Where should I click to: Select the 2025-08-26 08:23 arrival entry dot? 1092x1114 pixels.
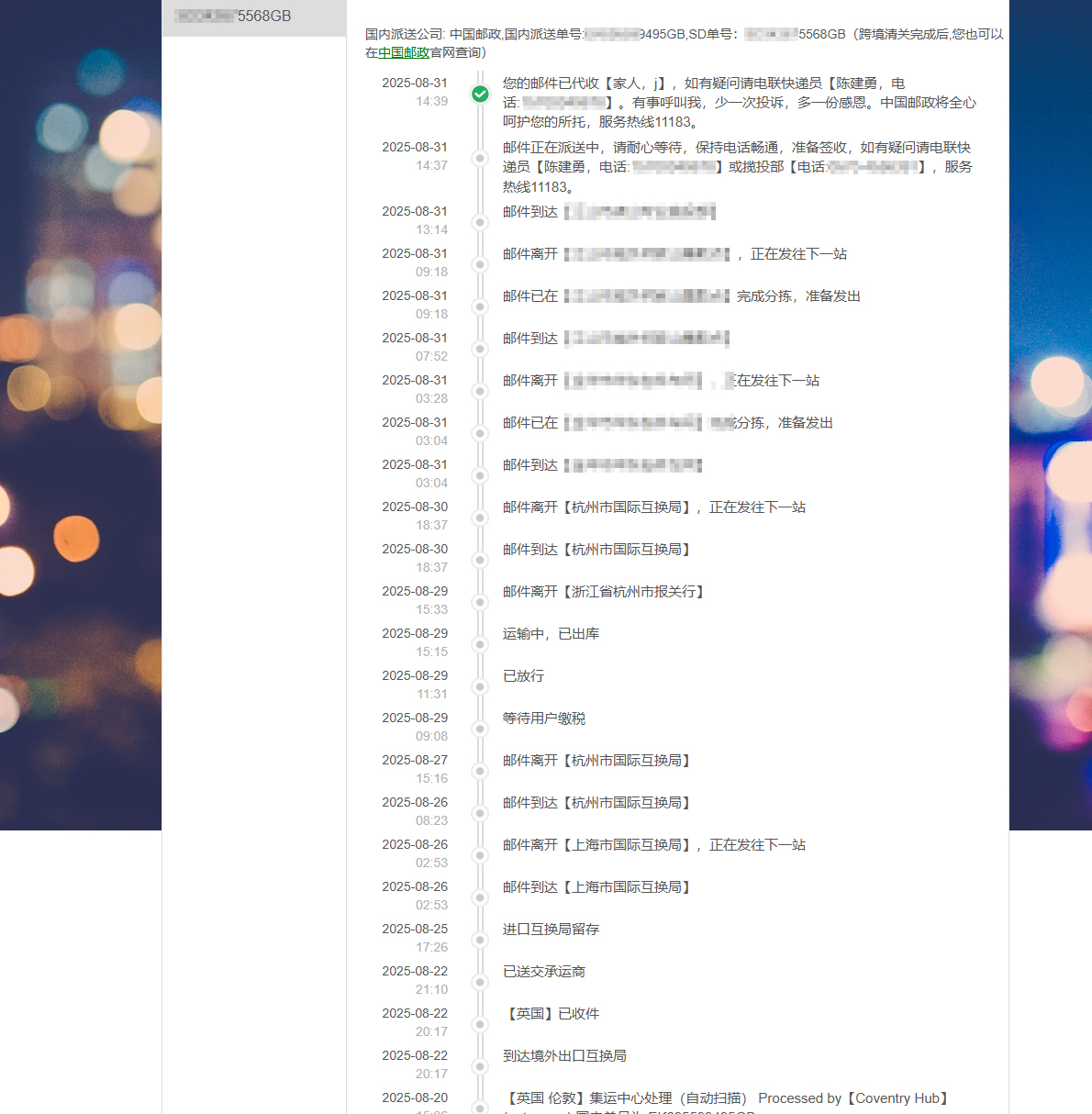tap(480, 813)
